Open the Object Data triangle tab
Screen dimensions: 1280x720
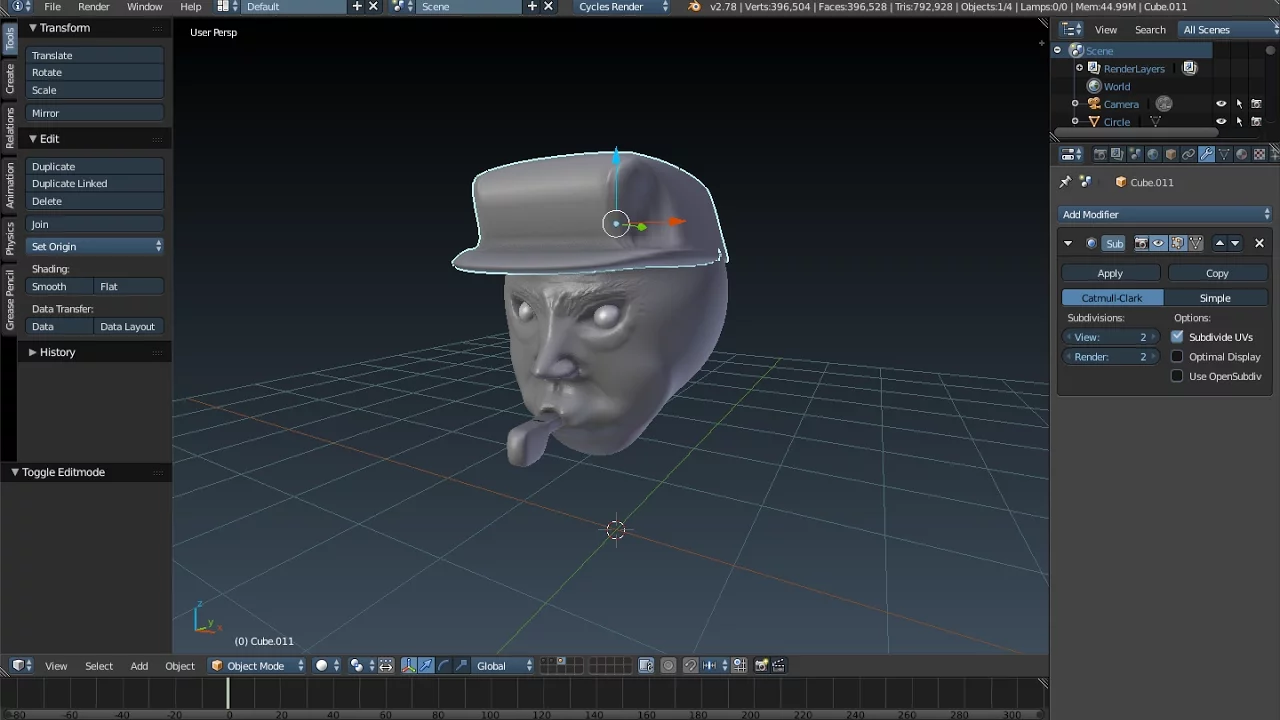(x=1224, y=154)
